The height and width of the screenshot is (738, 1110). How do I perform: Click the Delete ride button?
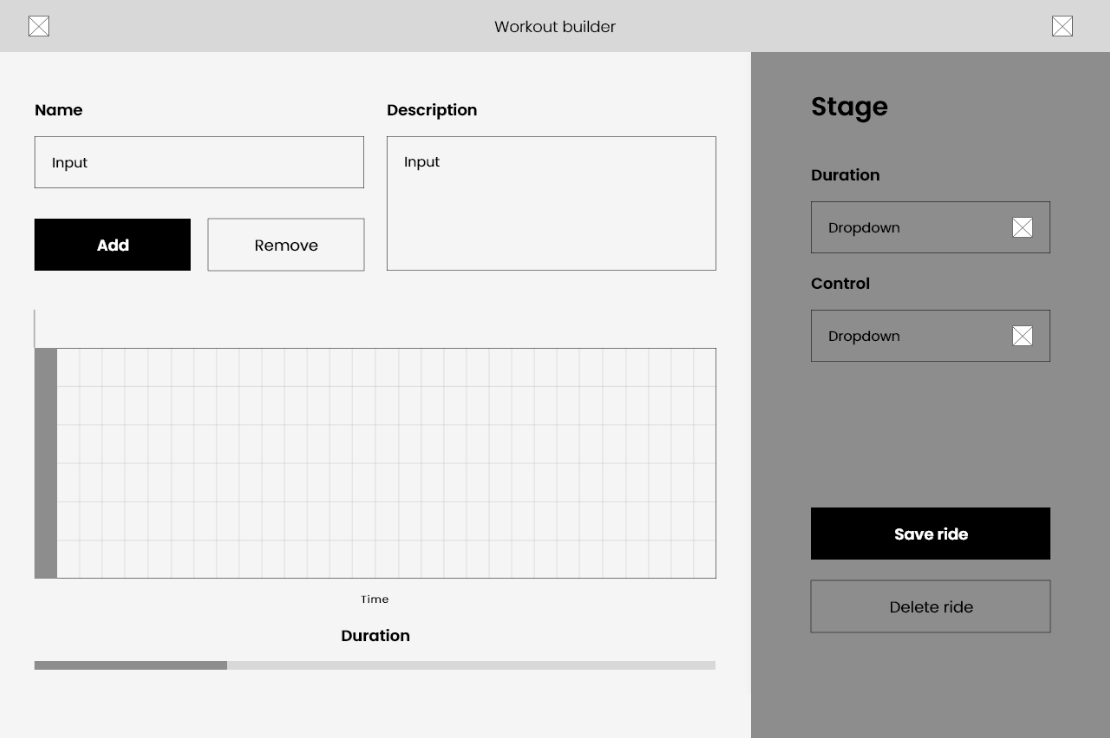[930, 607]
